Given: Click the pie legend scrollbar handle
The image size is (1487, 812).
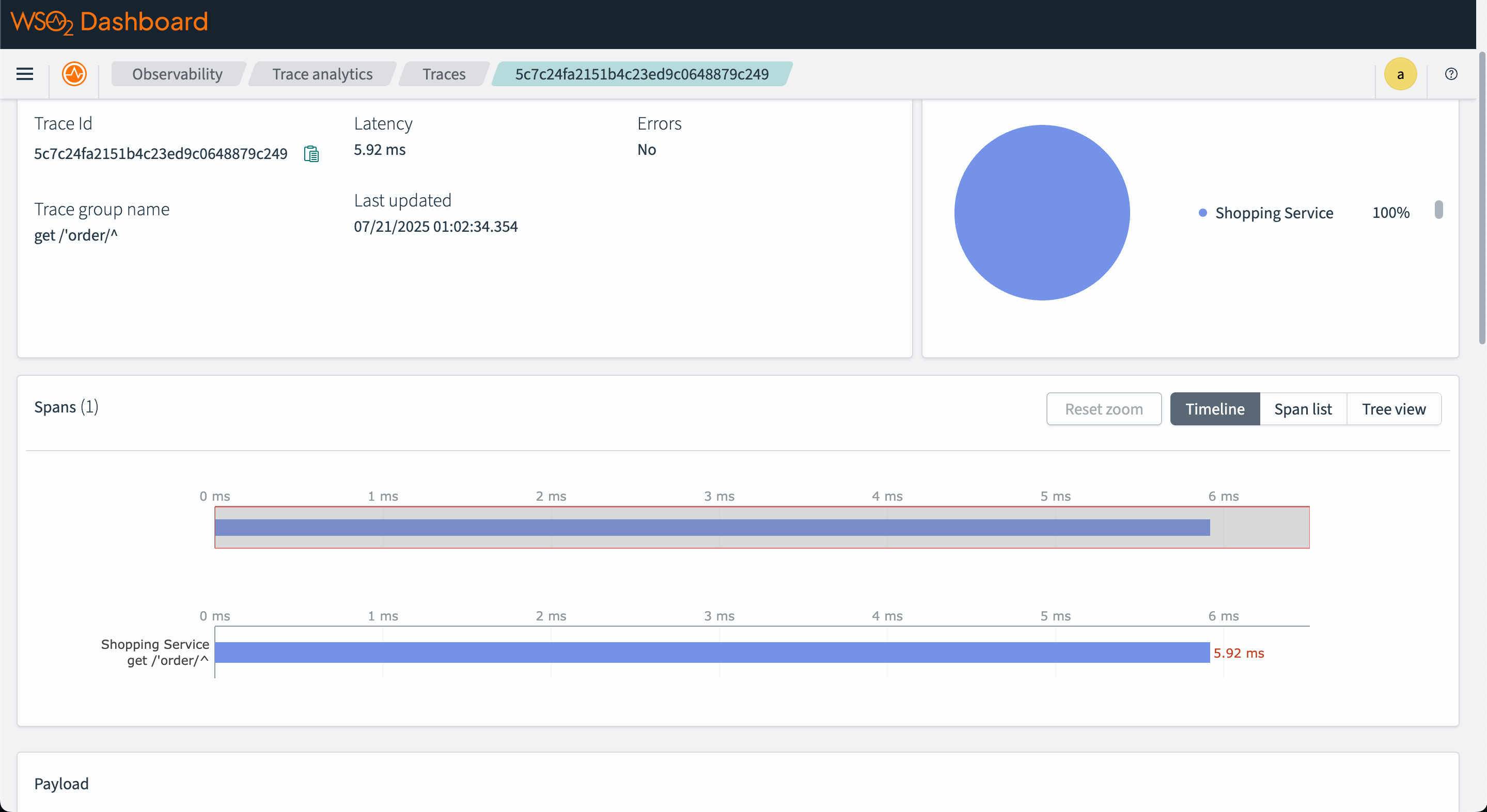Looking at the screenshot, I should pyautogui.click(x=1438, y=210).
